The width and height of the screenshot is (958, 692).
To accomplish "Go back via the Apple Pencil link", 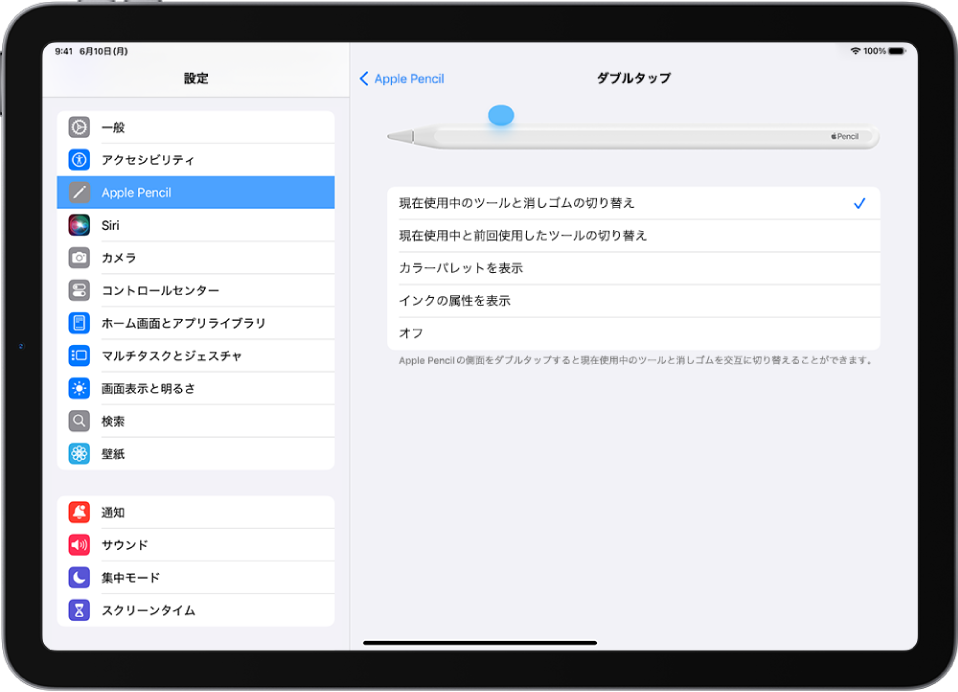I will 409,79.
